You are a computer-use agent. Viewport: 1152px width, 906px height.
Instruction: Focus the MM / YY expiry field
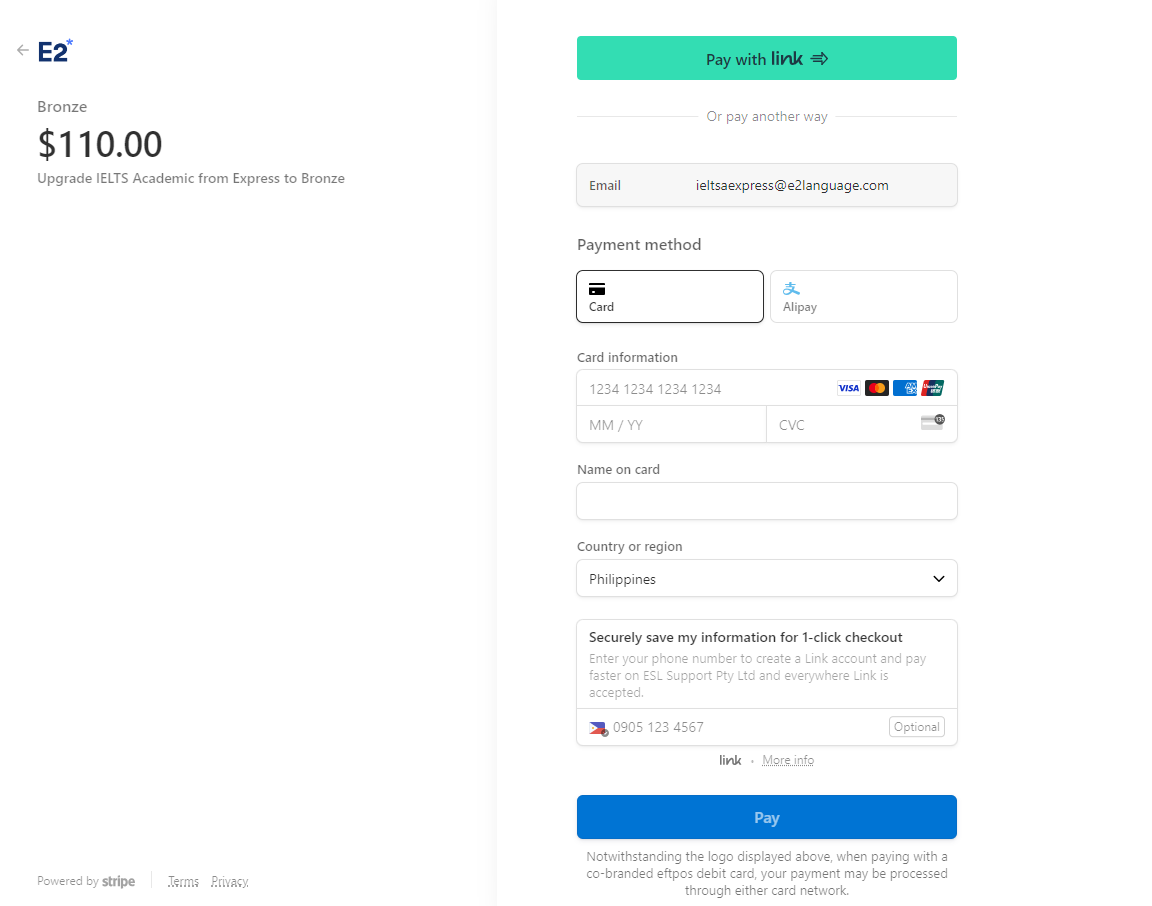pyautogui.click(x=670, y=425)
